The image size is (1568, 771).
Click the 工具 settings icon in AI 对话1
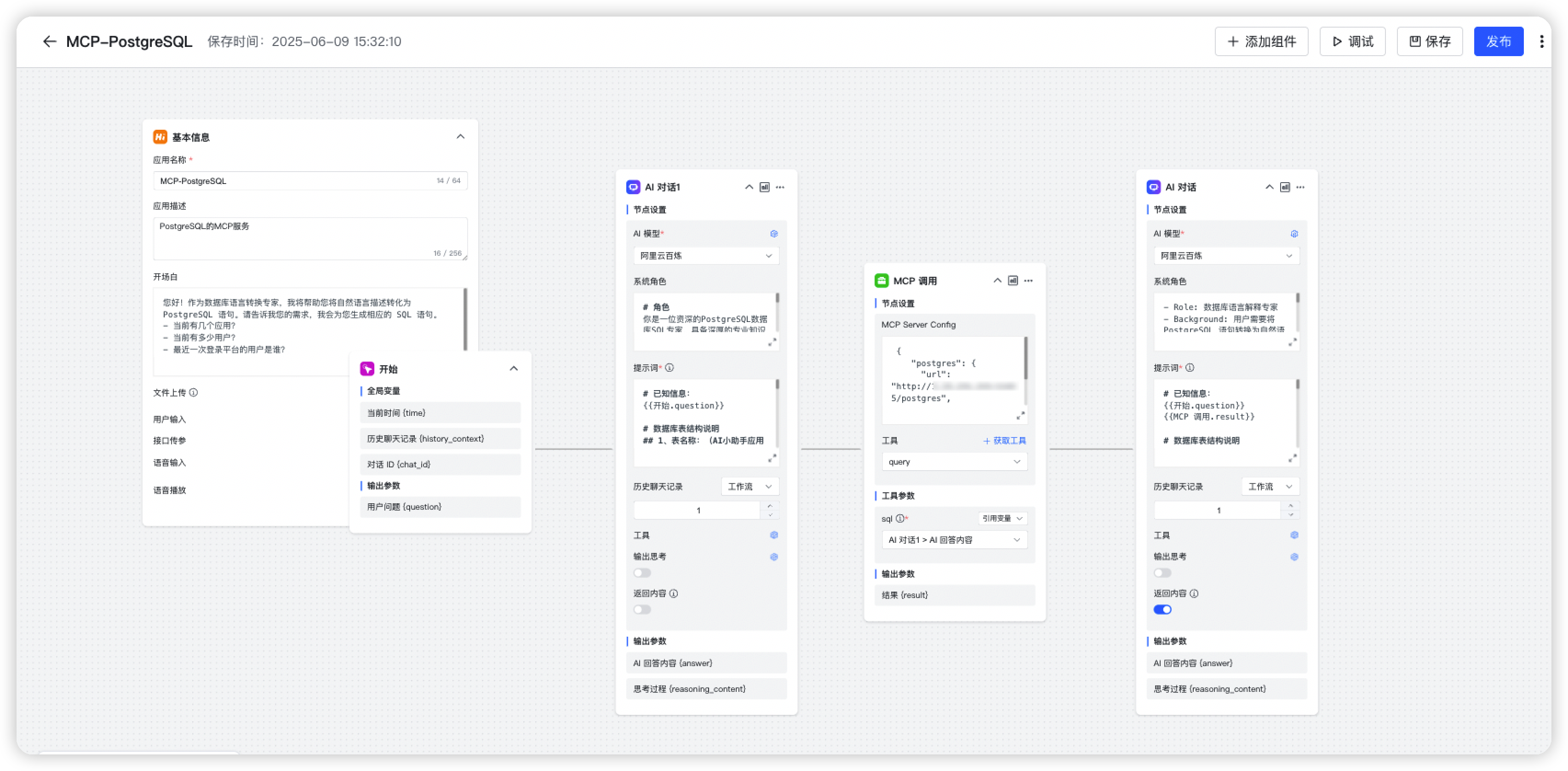(773, 535)
